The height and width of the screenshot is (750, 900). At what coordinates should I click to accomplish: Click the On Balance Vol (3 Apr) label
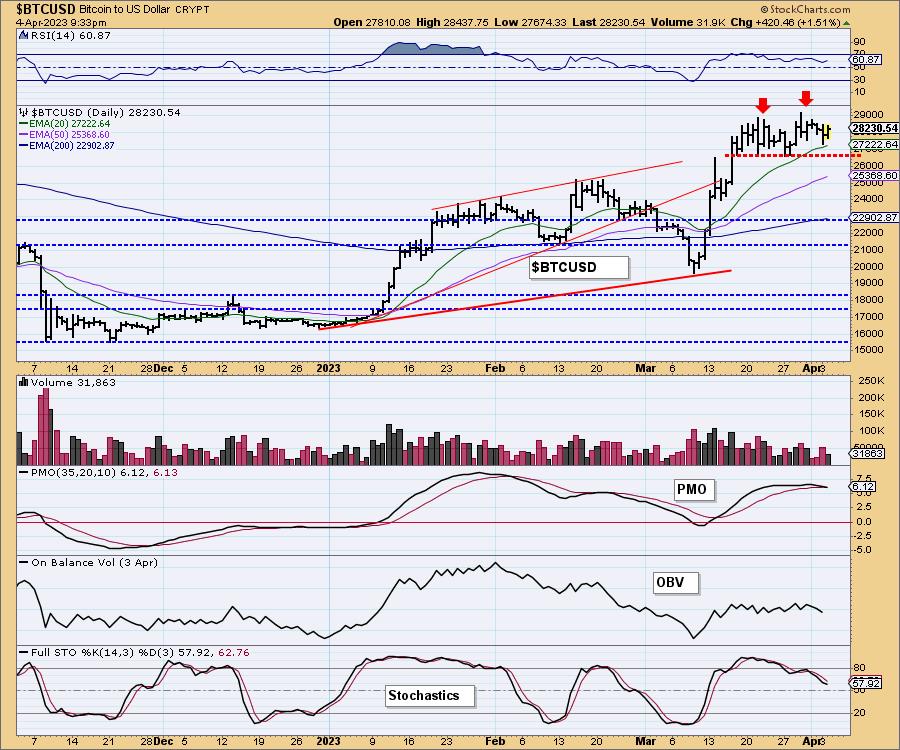[95, 562]
